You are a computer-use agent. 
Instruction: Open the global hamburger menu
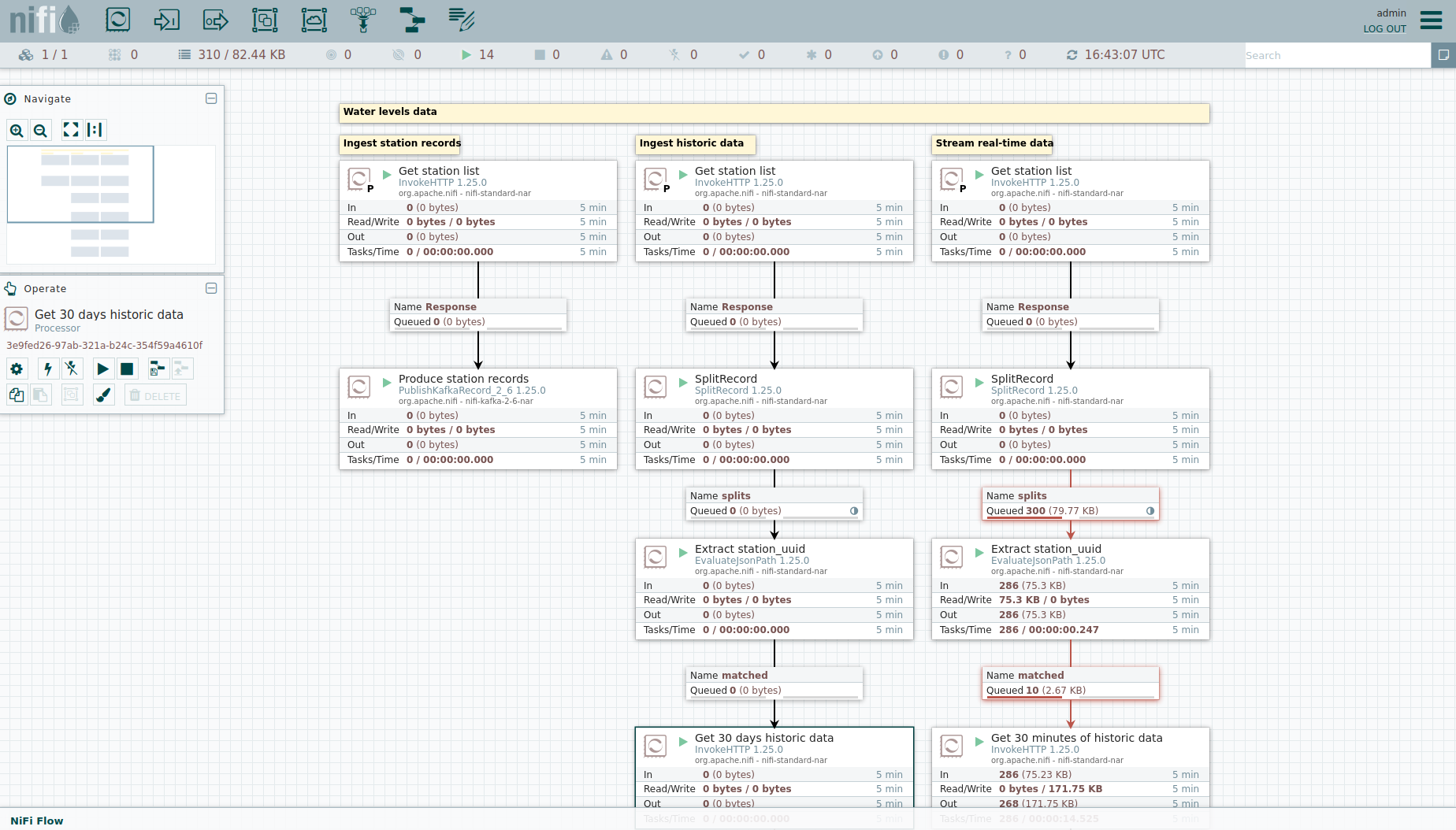[1431, 20]
